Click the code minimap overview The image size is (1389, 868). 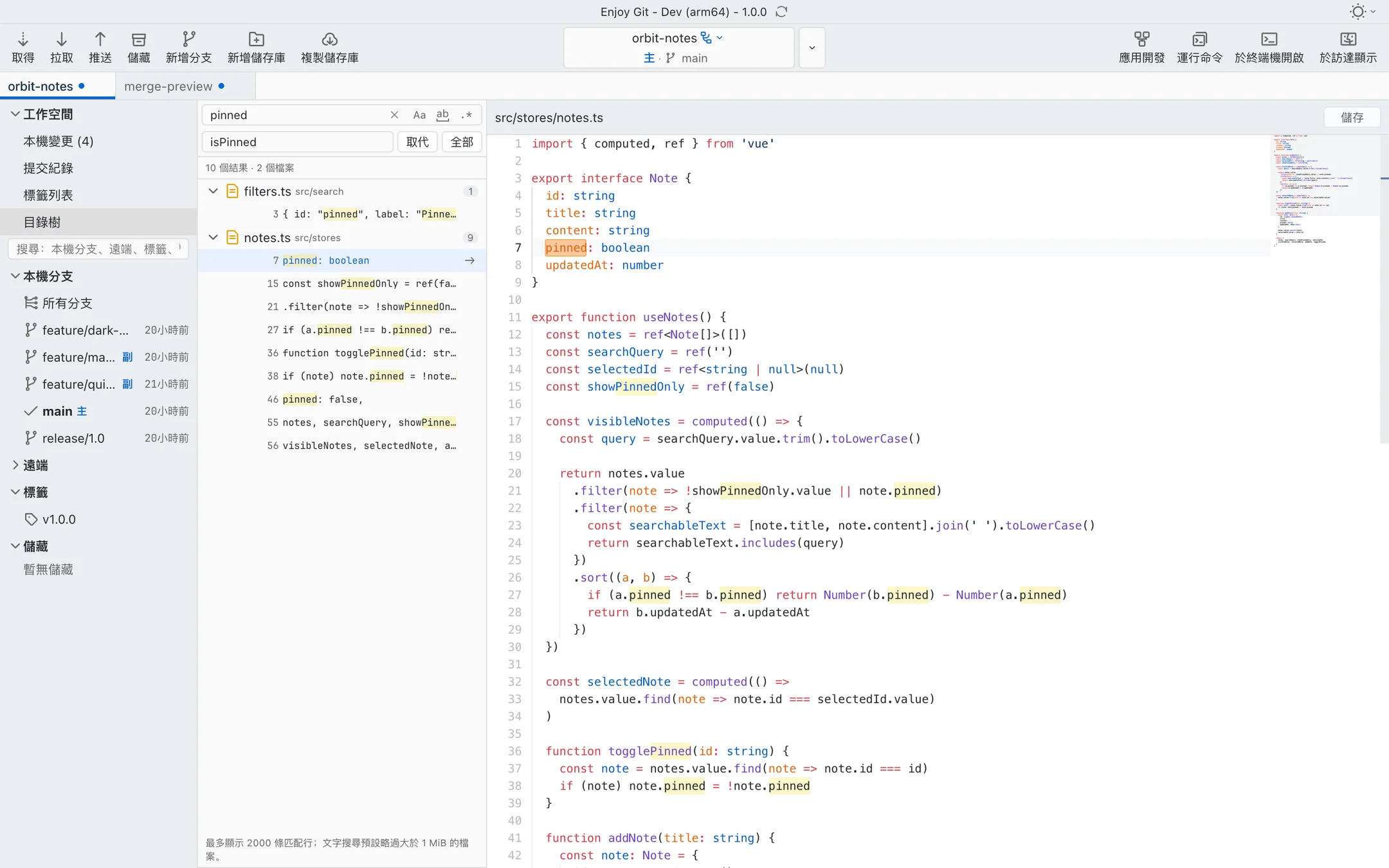[x=1325, y=190]
